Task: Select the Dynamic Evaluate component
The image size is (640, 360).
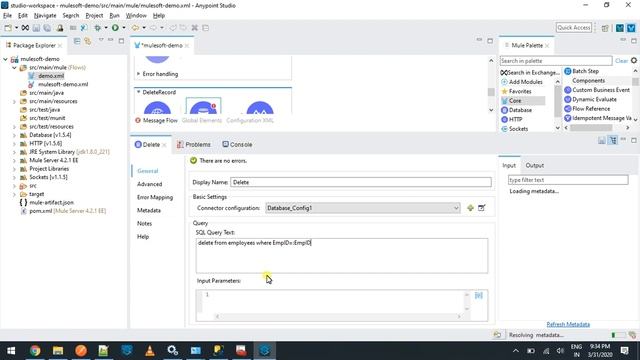Action: tap(591, 99)
